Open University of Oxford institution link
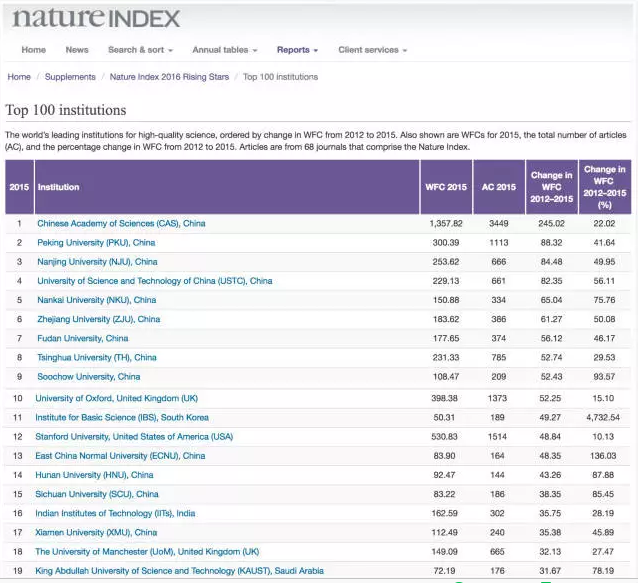Screen dimensions: 638x583 pos(116,398)
